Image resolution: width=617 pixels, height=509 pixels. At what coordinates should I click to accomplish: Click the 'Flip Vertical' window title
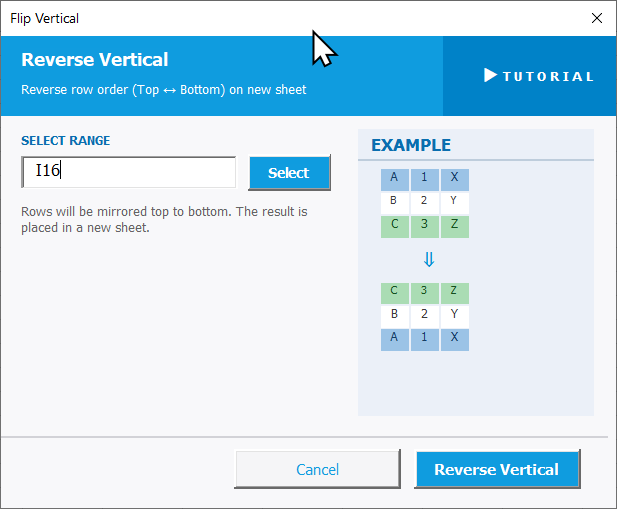pos(44,18)
